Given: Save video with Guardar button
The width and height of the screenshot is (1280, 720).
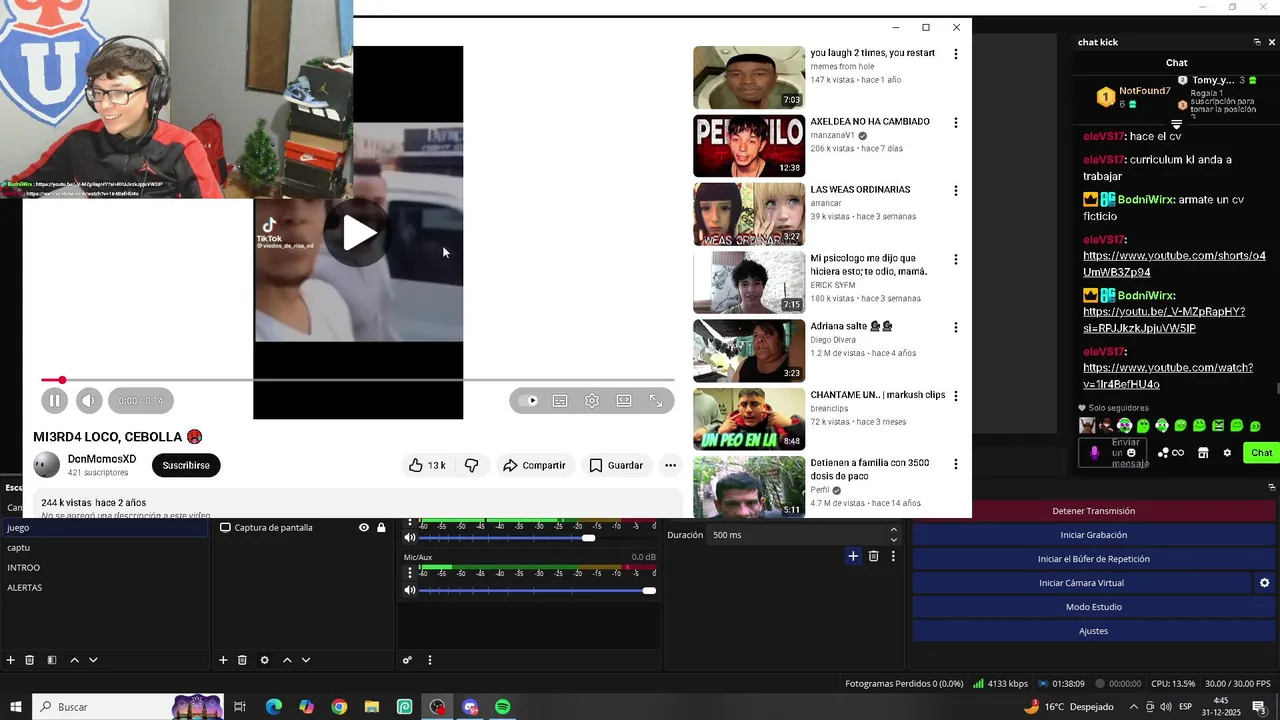Looking at the screenshot, I should [616, 465].
